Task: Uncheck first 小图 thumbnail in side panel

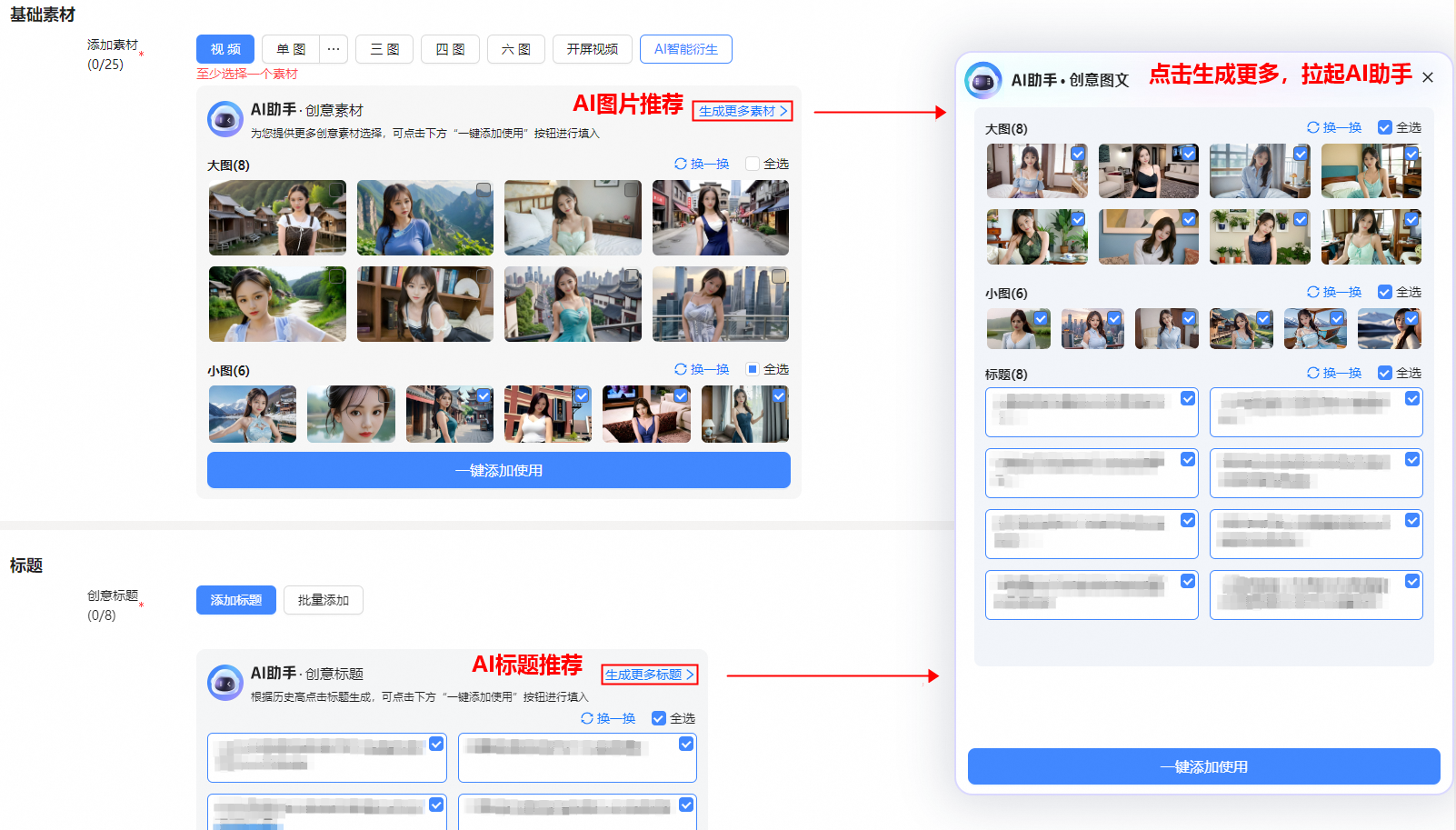Action: point(1042,318)
